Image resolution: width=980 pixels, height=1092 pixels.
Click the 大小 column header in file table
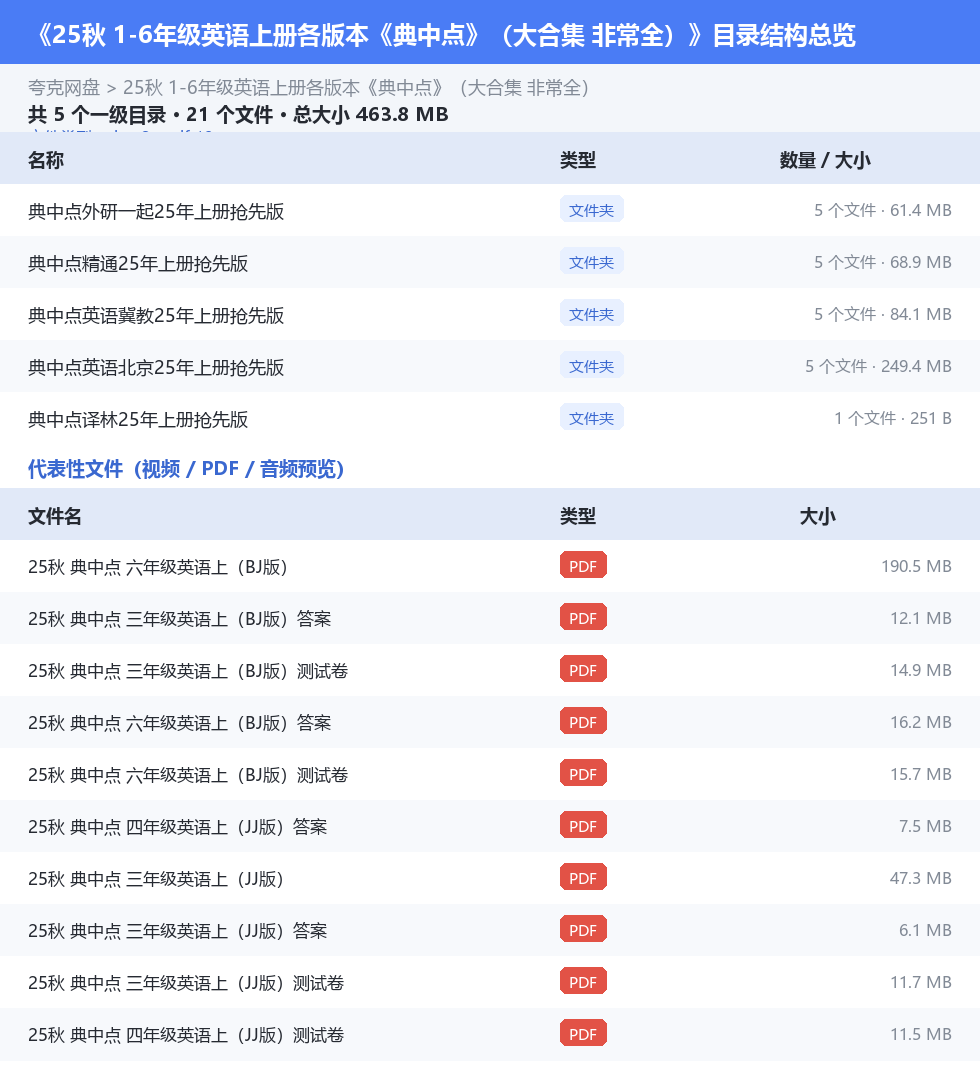(818, 516)
